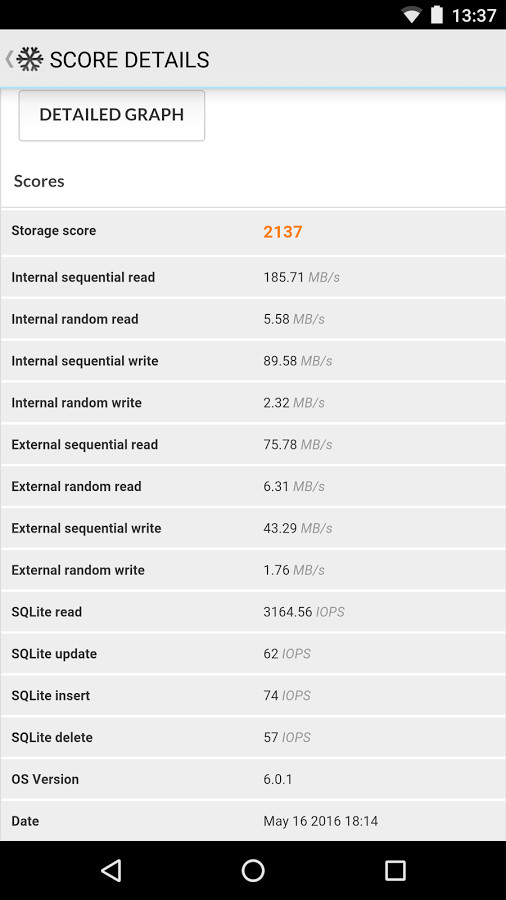Select the SQLite delete row
Image resolution: width=506 pixels, height=900 pixels.
tap(253, 738)
